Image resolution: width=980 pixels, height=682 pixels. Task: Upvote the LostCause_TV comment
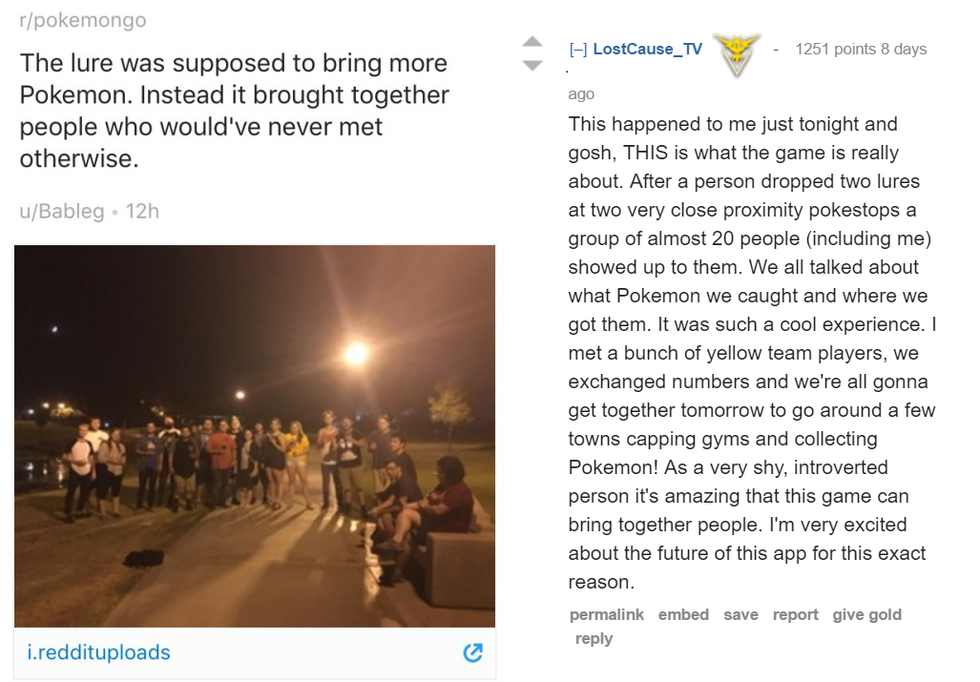coord(533,42)
